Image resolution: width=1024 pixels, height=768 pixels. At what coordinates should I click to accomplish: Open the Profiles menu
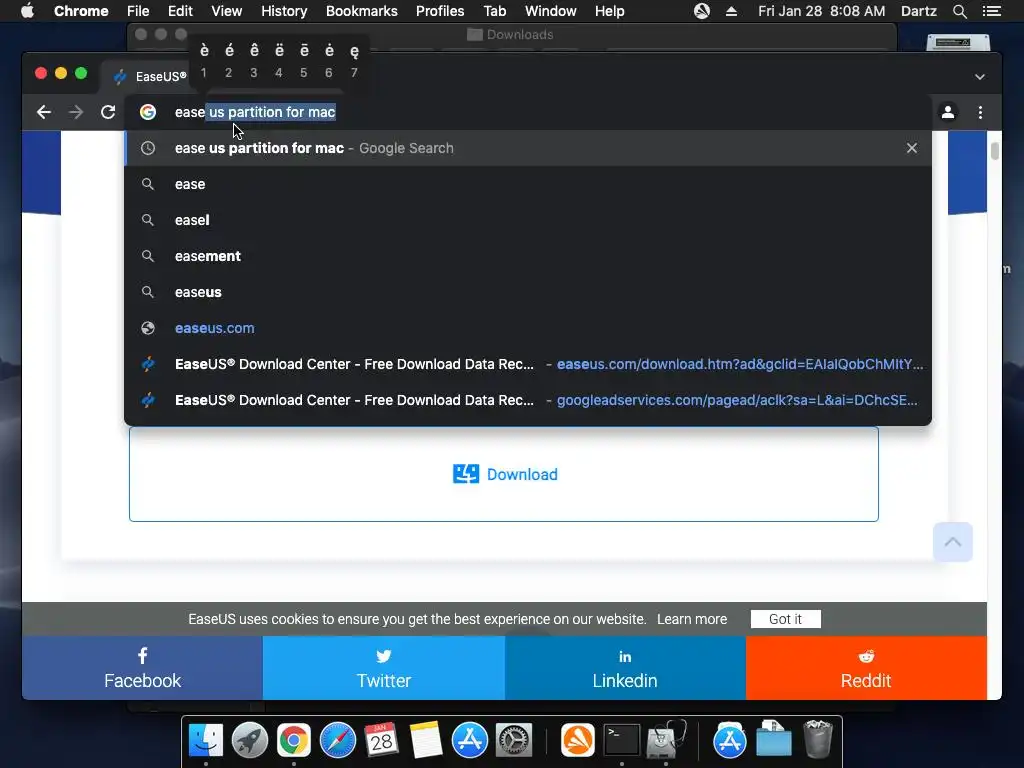point(440,11)
